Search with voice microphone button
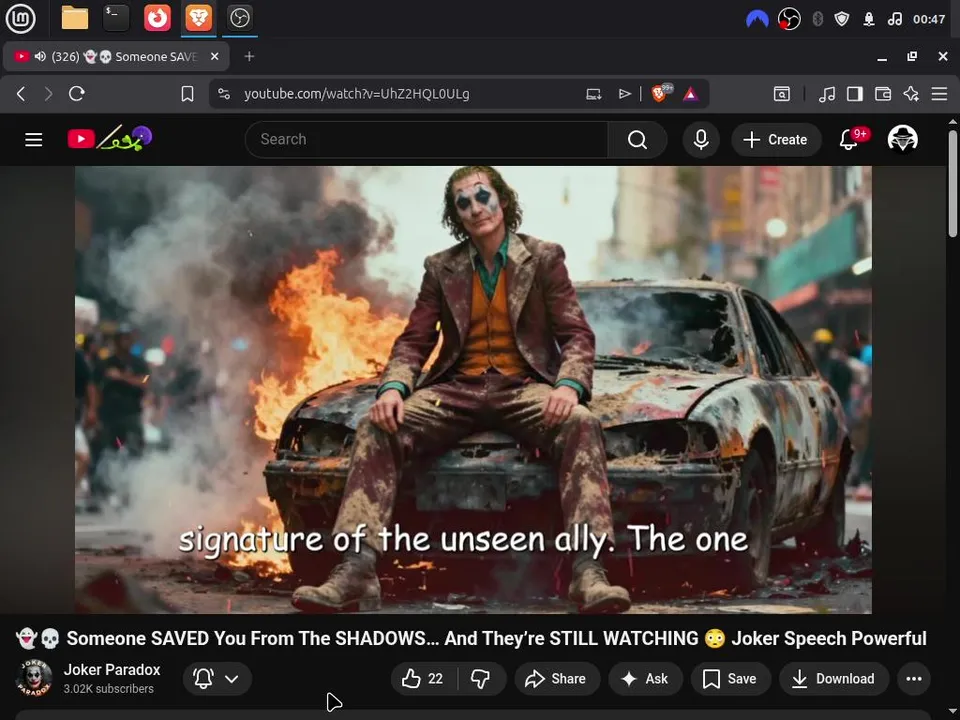 (x=701, y=140)
